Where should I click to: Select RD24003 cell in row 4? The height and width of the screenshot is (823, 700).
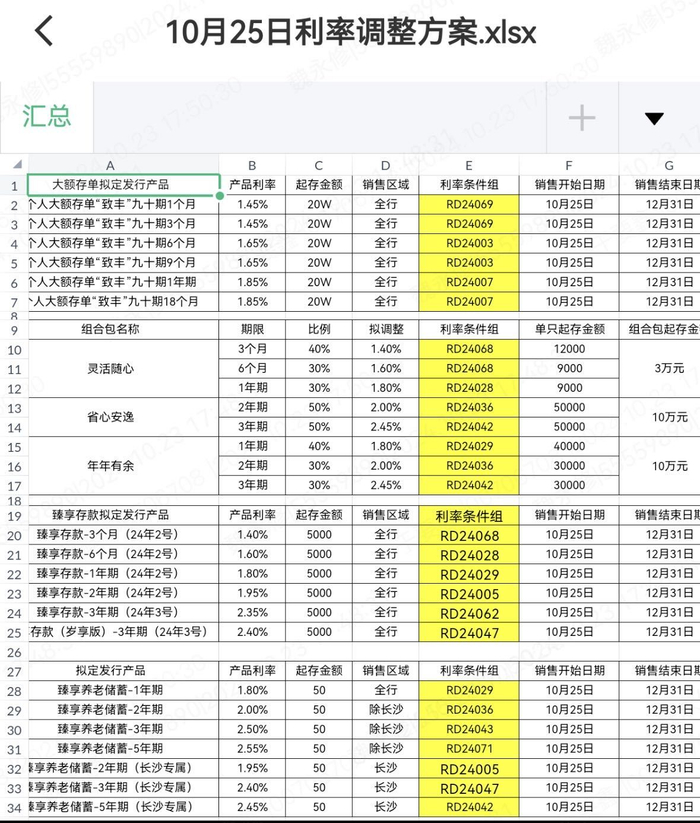click(x=469, y=243)
